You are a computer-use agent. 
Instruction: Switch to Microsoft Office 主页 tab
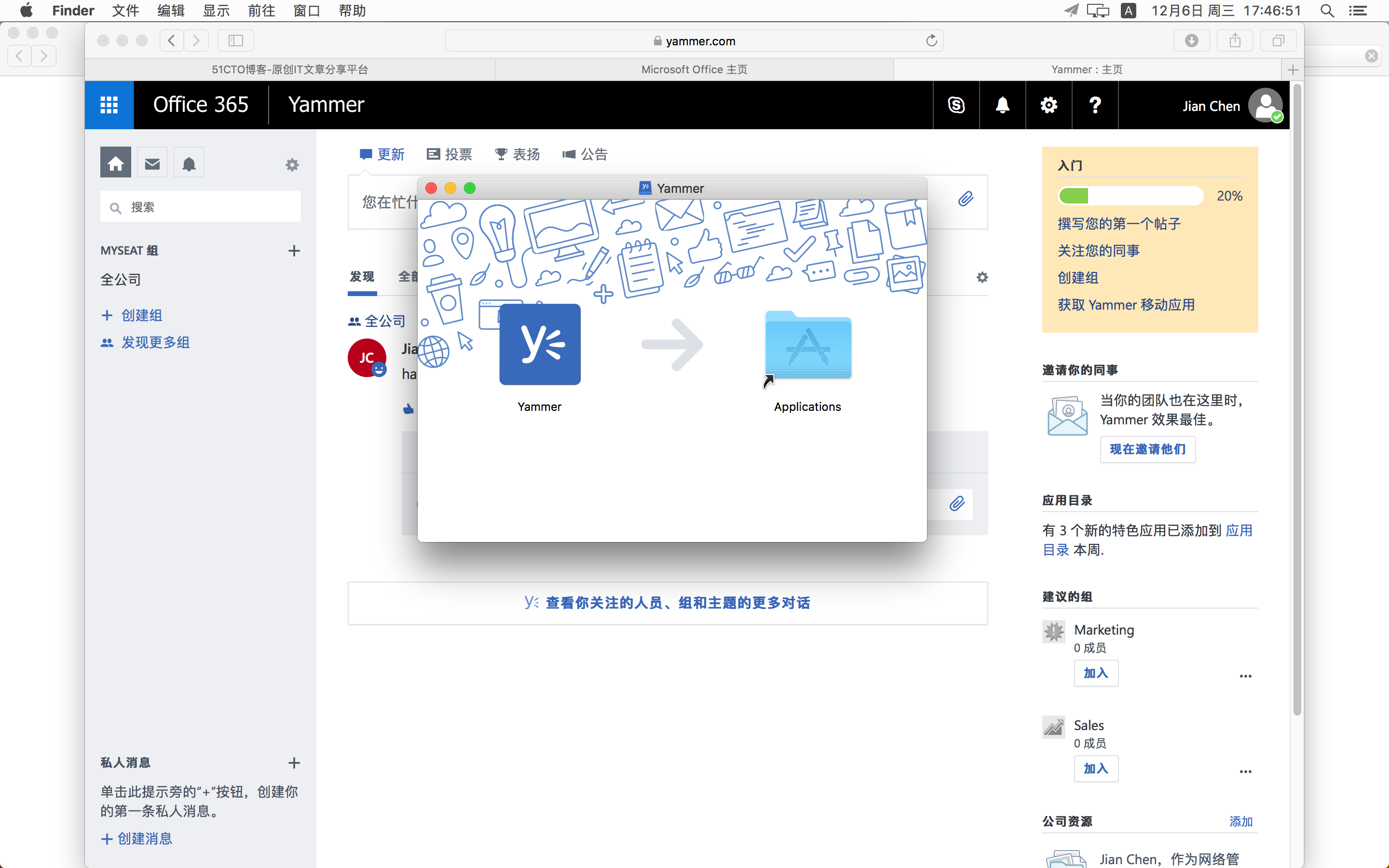click(x=694, y=69)
